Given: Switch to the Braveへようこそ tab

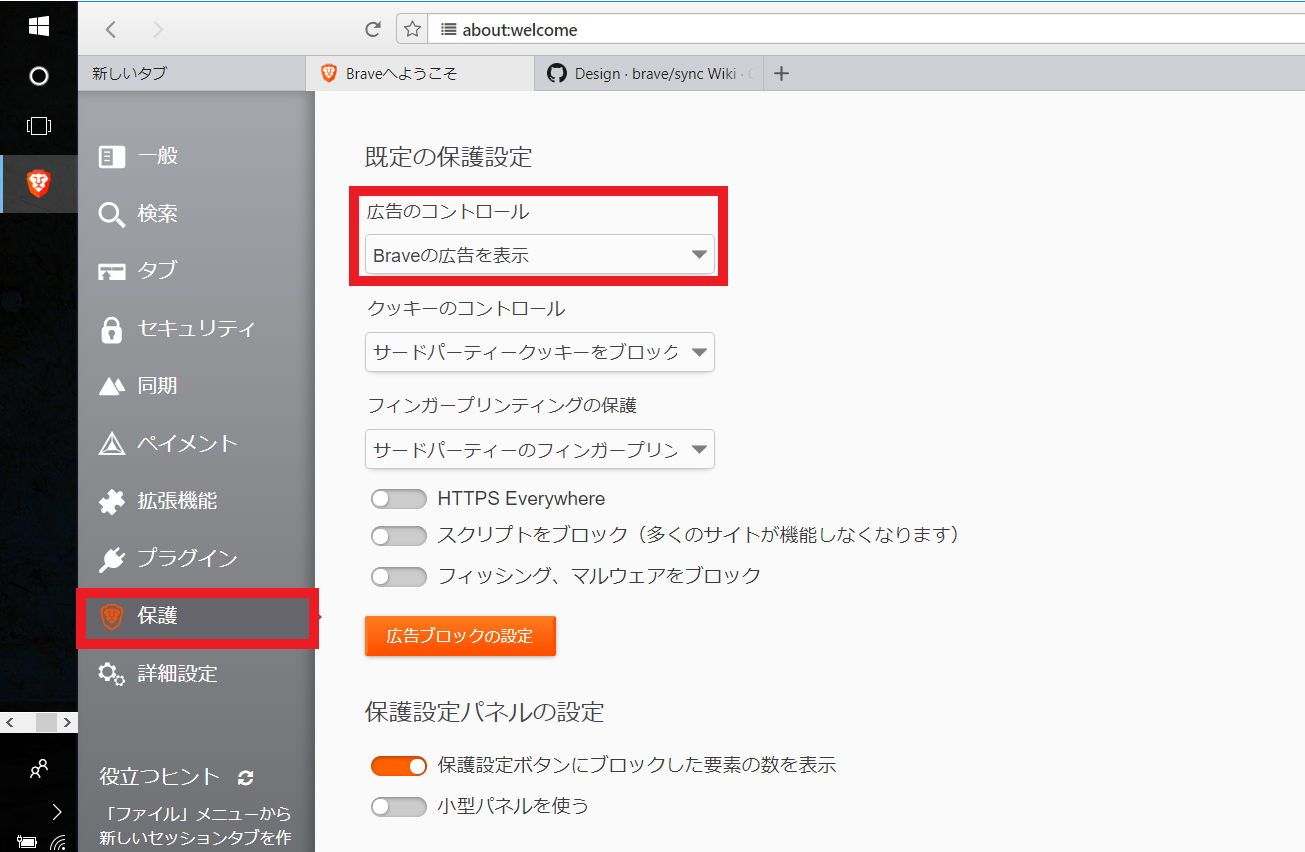Looking at the screenshot, I should coord(420,73).
